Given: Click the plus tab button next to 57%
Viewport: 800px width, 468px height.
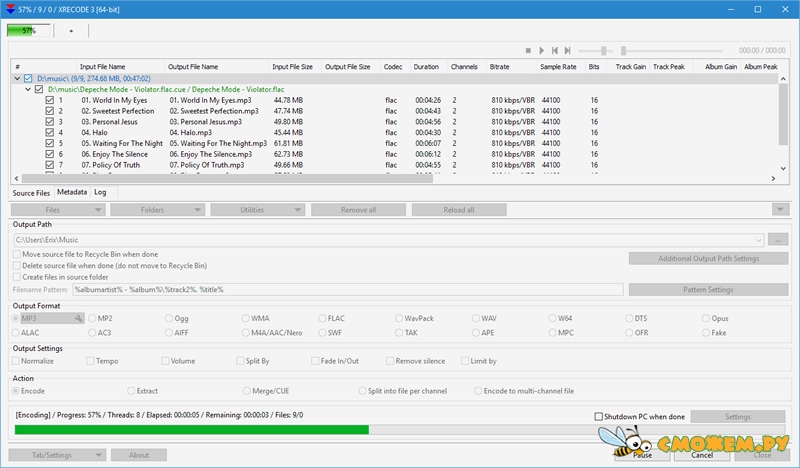Looking at the screenshot, I should 71,31.
